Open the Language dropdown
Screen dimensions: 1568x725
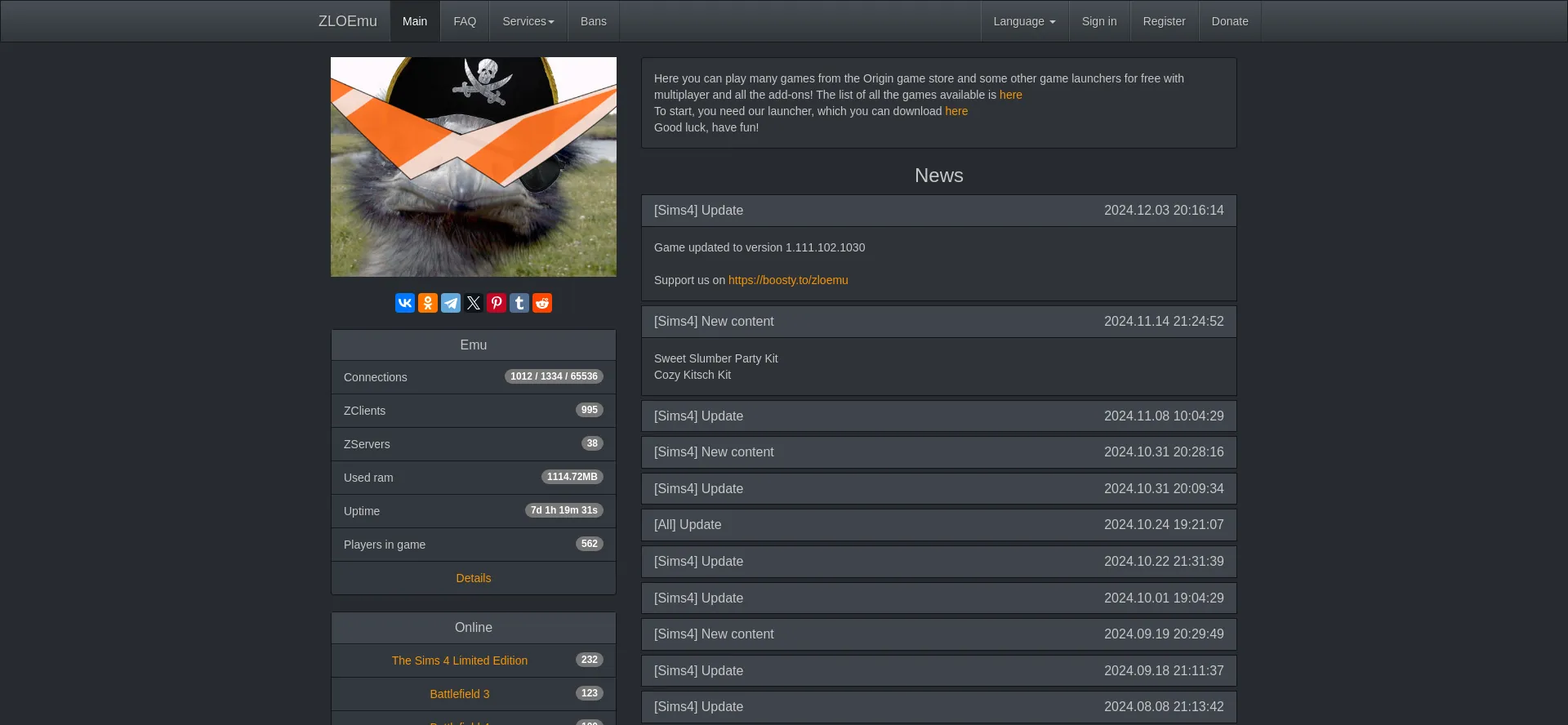point(1024,21)
